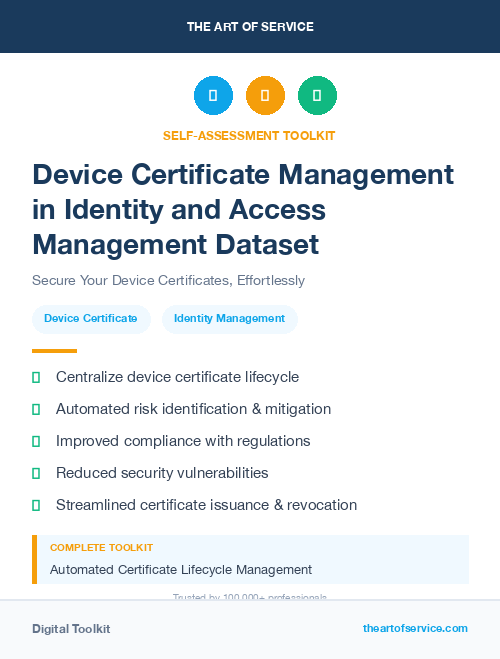Open theartofservice.com link
500x659 pixels.
415,628
